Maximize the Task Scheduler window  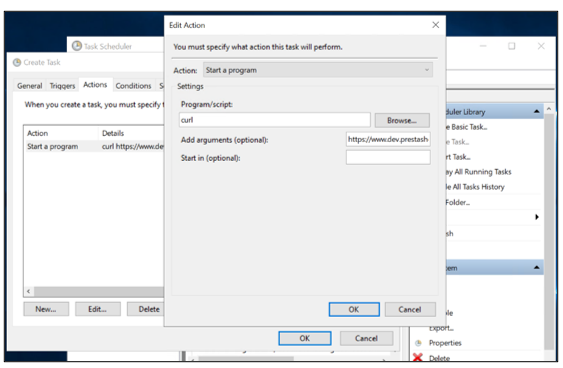[512, 46]
